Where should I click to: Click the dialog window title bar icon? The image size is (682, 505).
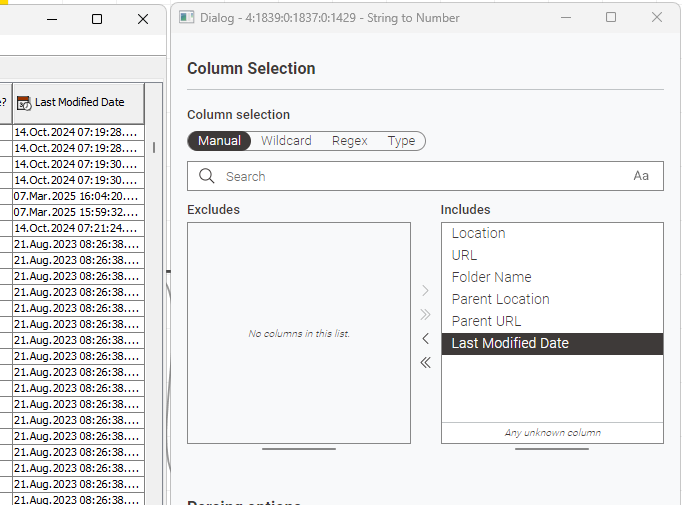click(186, 18)
